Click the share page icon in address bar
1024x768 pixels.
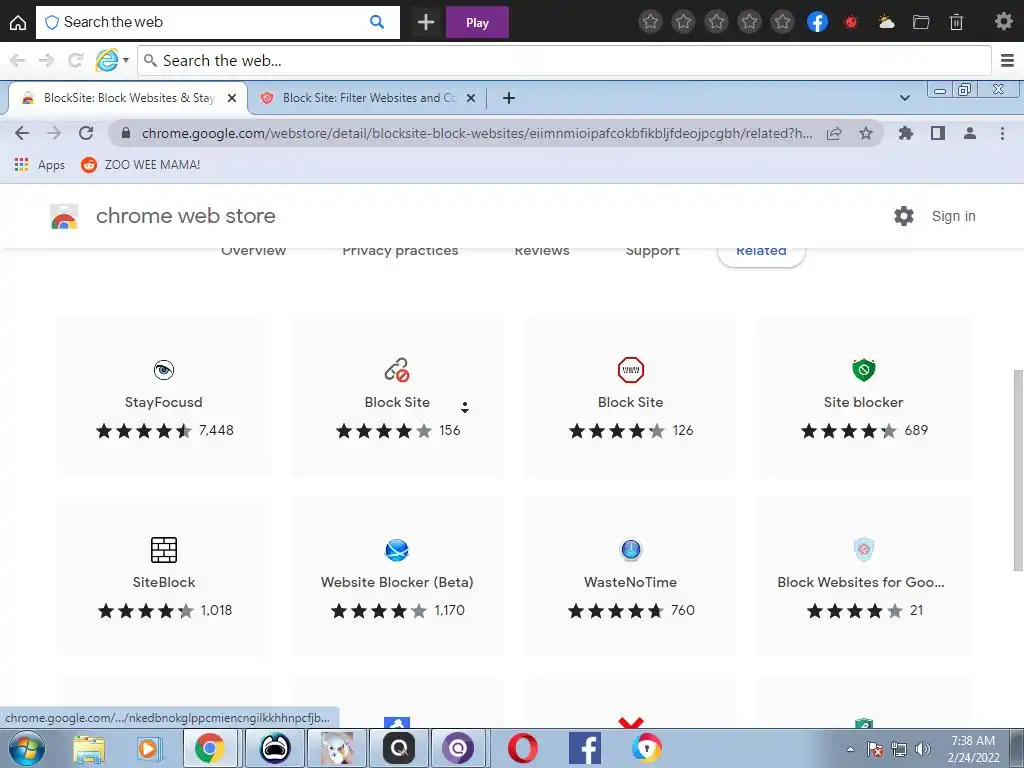834,133
